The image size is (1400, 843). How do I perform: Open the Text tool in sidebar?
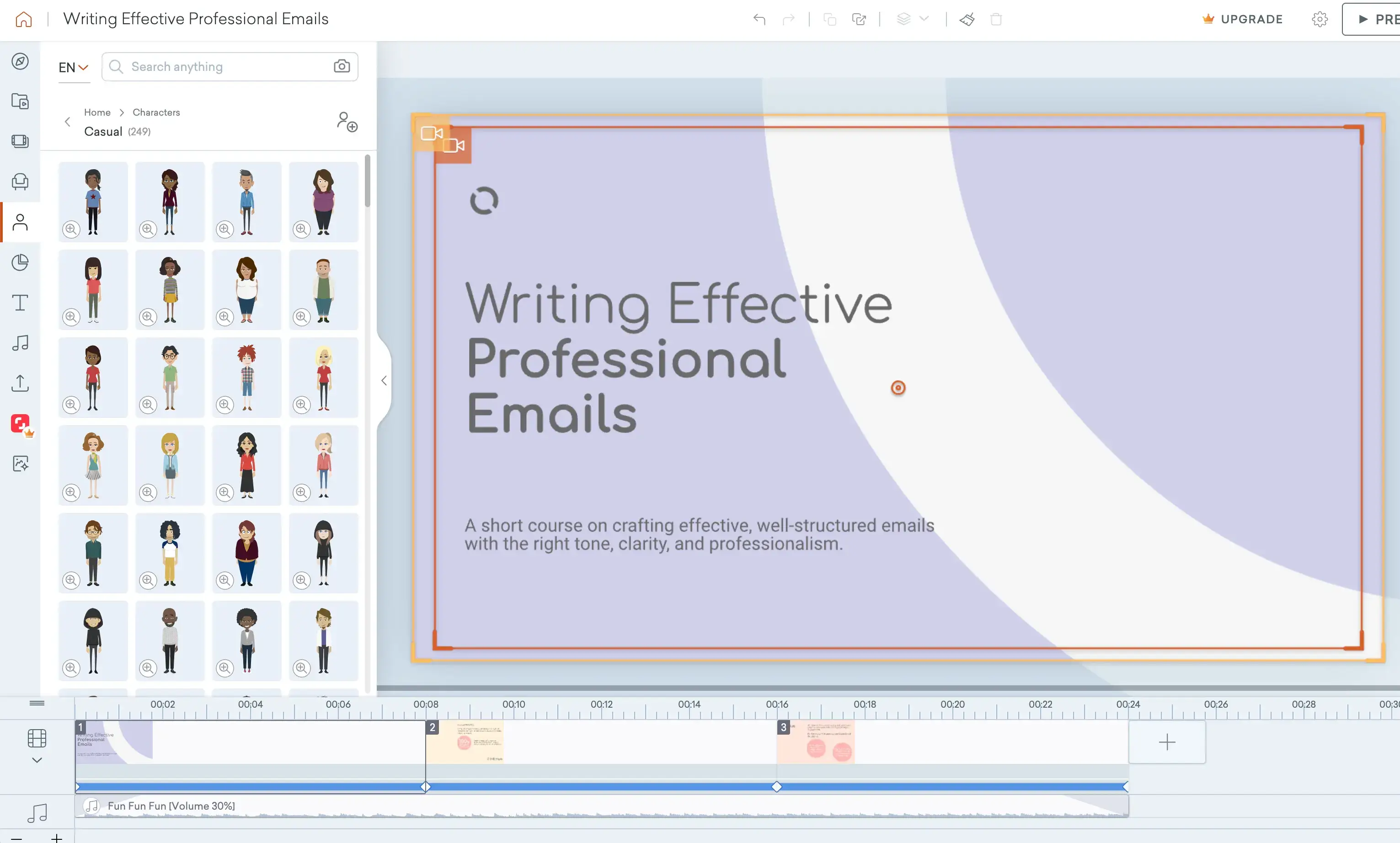point(21,303)
